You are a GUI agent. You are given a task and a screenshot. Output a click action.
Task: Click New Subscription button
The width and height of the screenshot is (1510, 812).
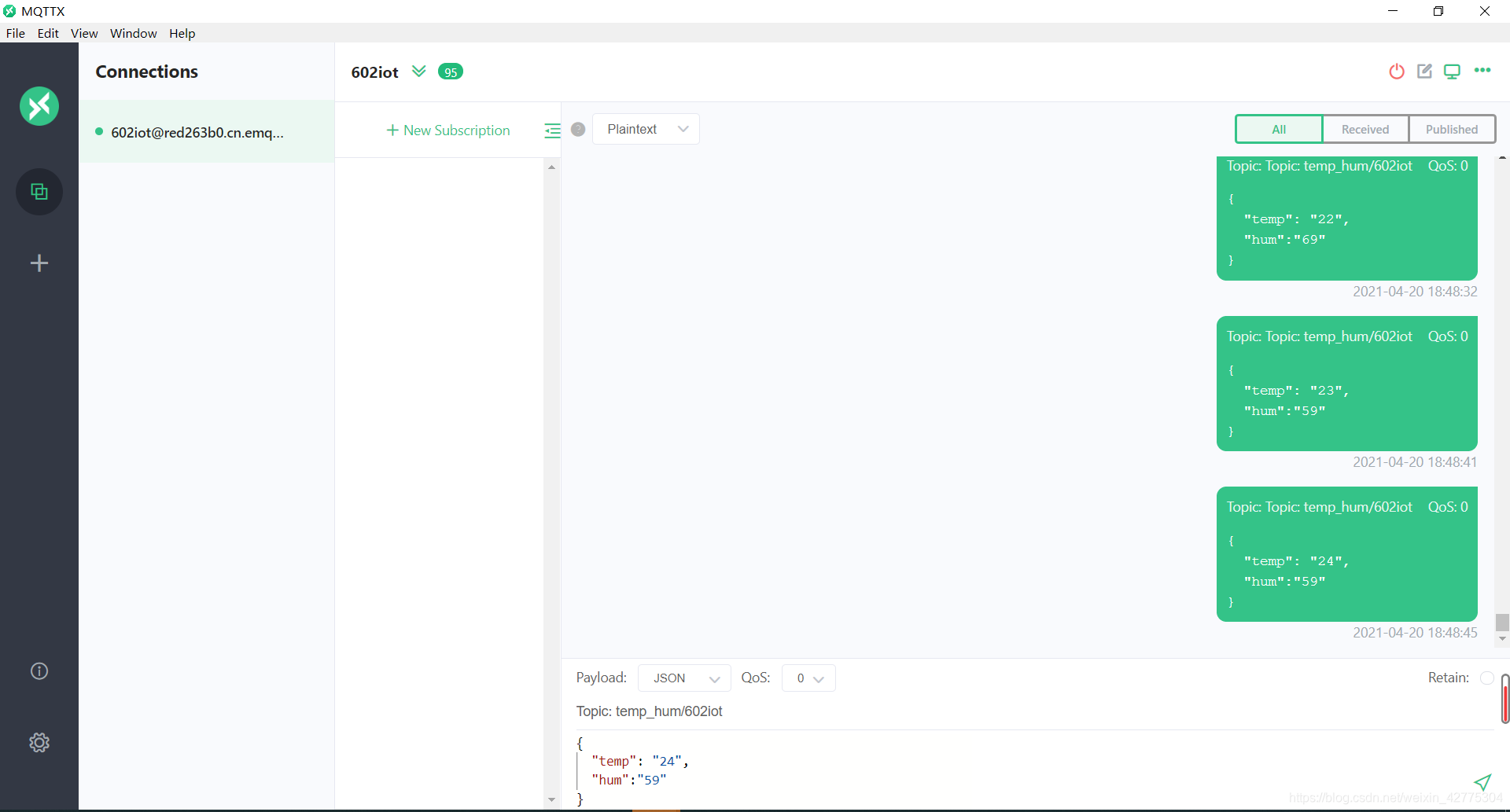point(448,130)
